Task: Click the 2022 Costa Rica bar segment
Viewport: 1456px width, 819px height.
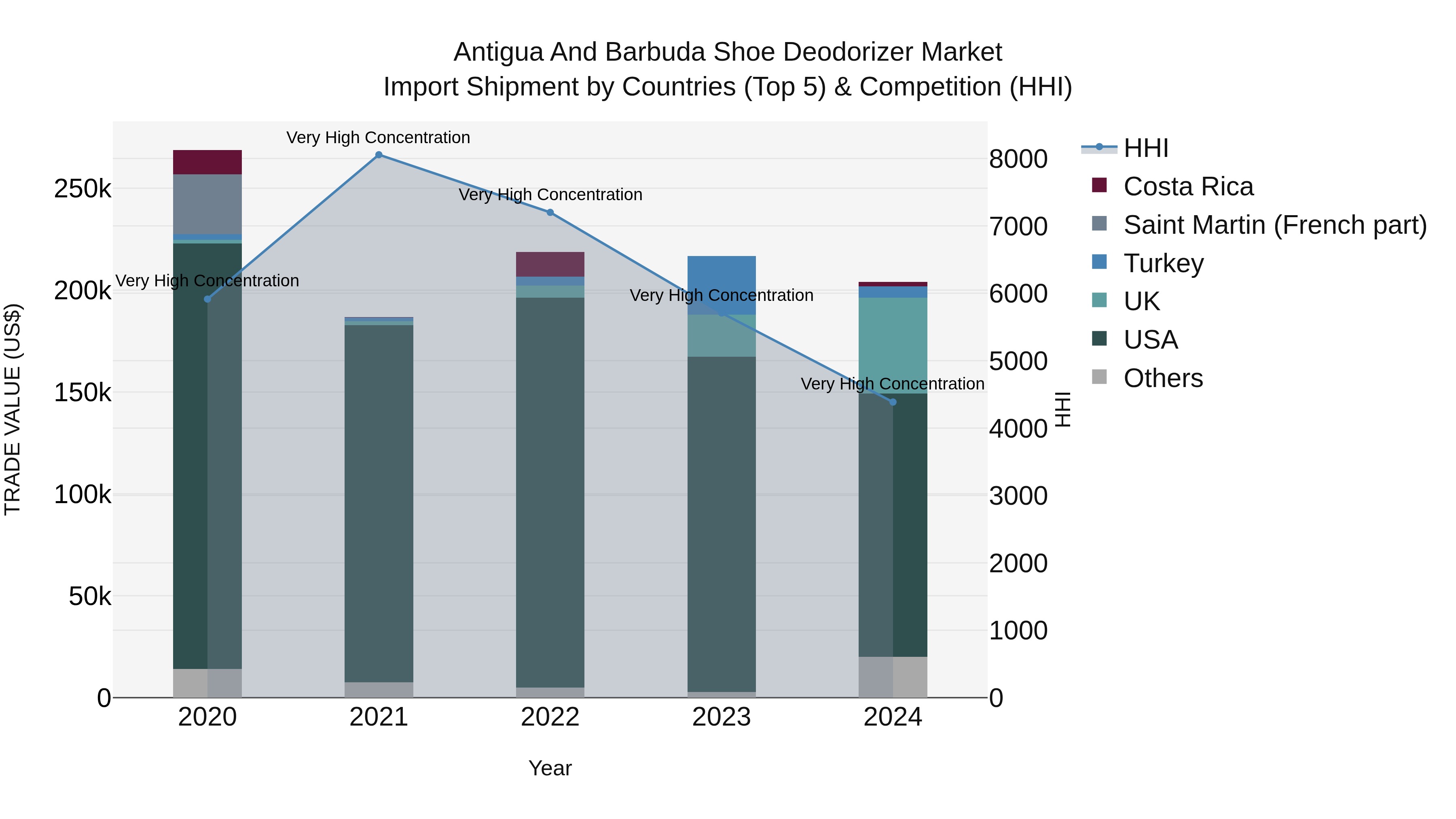Action: 550,265
